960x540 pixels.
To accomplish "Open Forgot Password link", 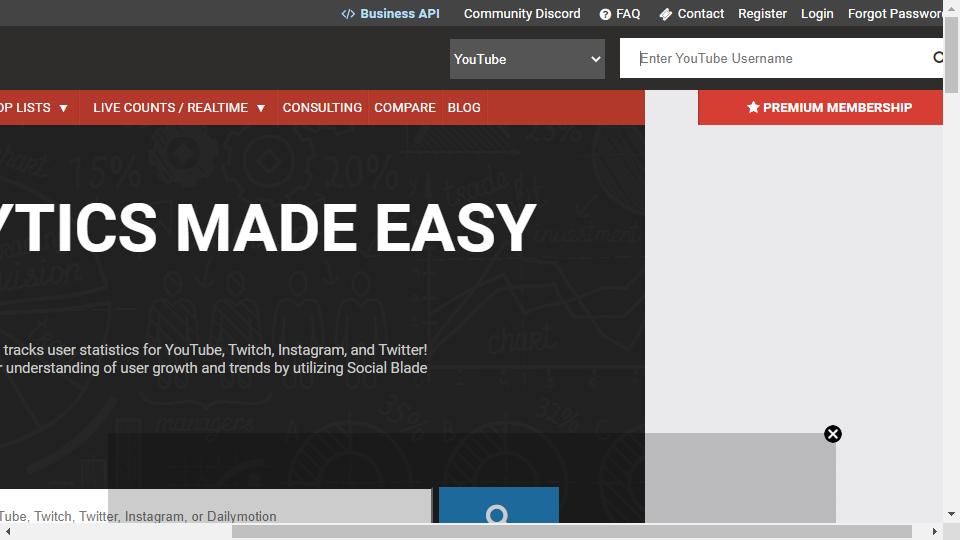I will click(895, 13).
